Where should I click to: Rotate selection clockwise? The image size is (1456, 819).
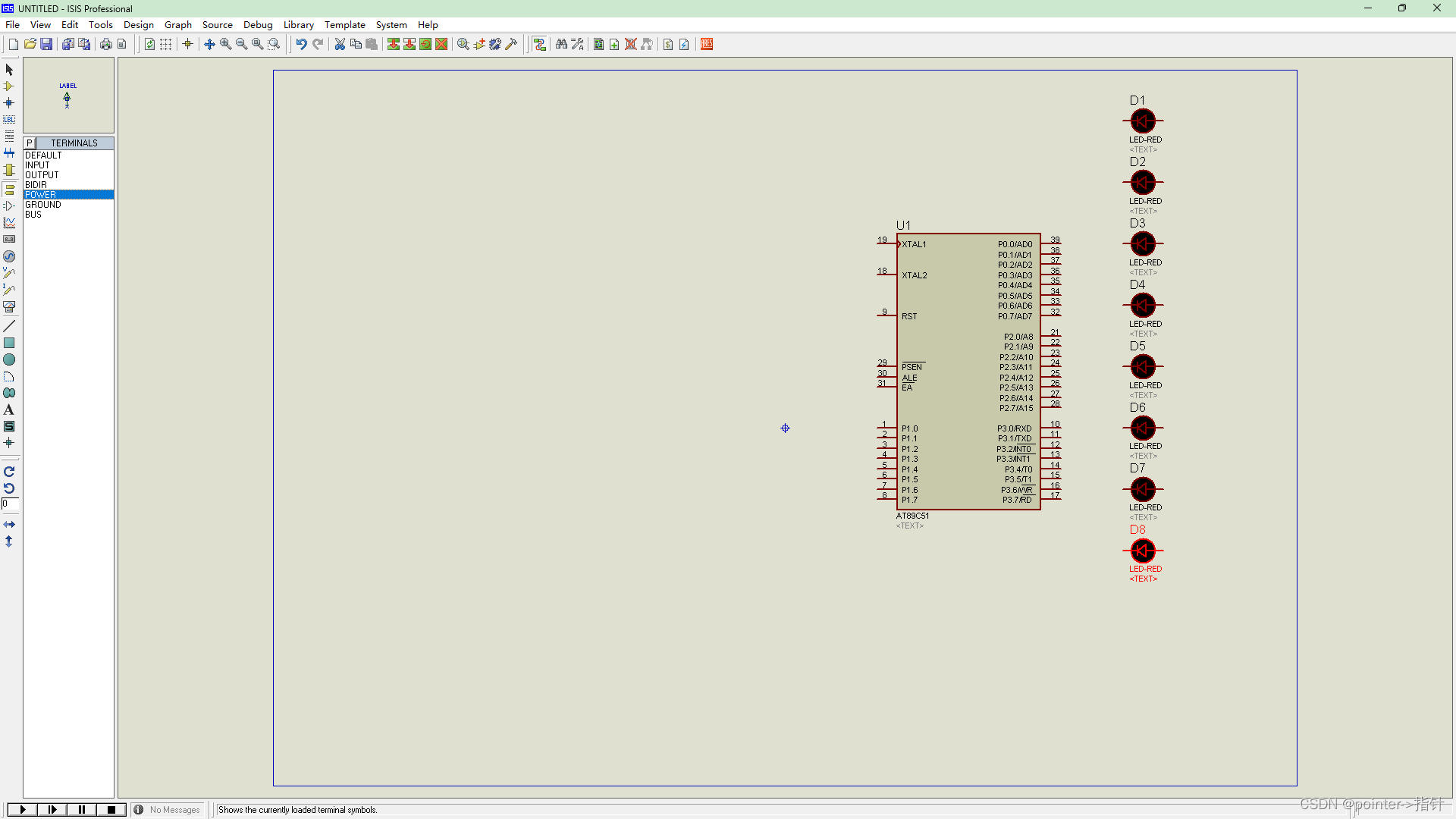tap(9, 472)
